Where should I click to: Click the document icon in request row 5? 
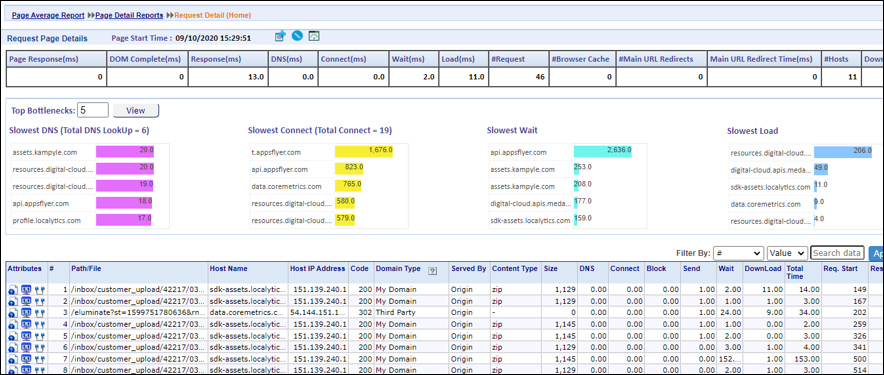coord(12,336)
